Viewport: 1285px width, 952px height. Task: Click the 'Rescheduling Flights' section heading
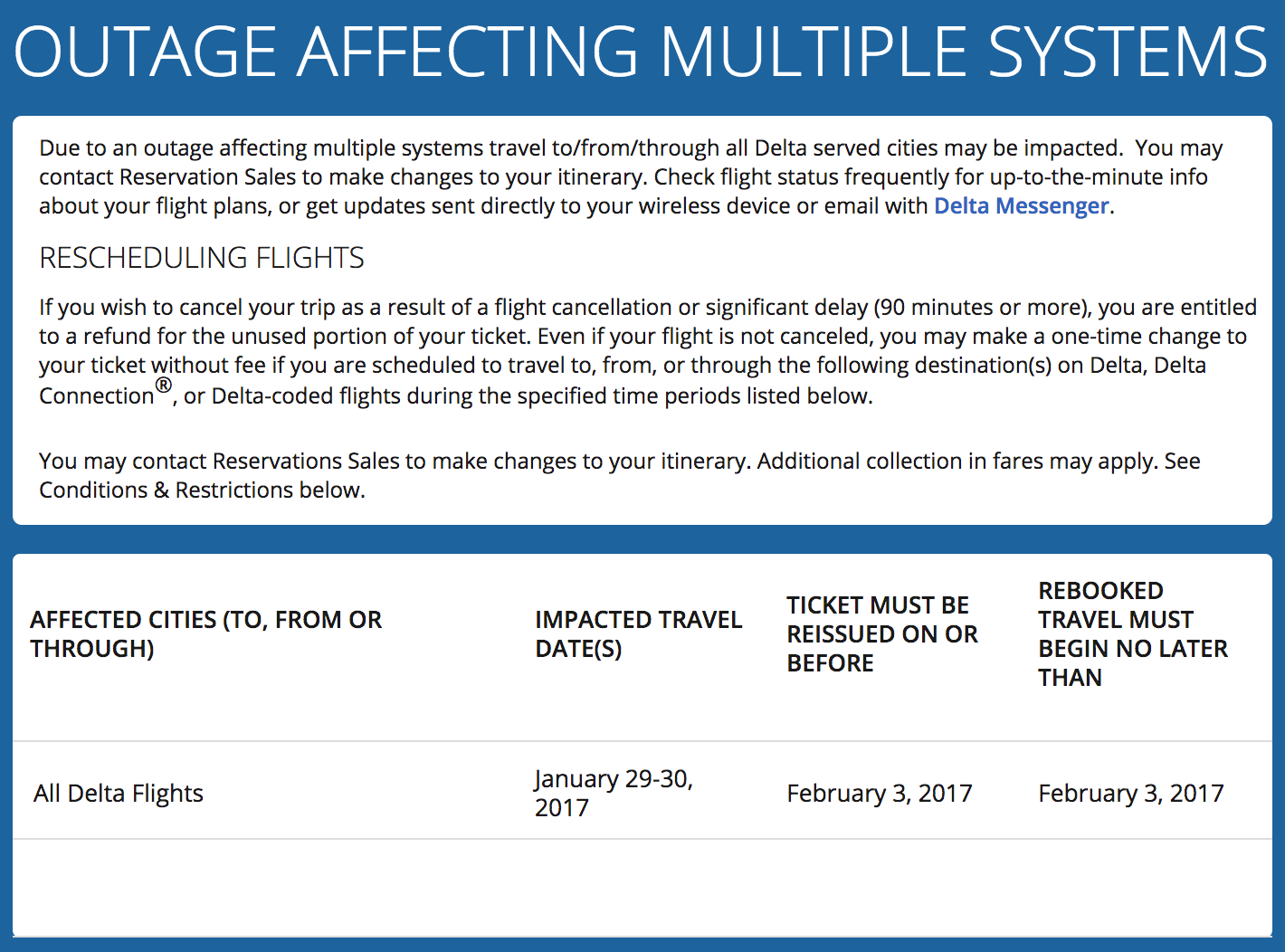coord(202,258)
